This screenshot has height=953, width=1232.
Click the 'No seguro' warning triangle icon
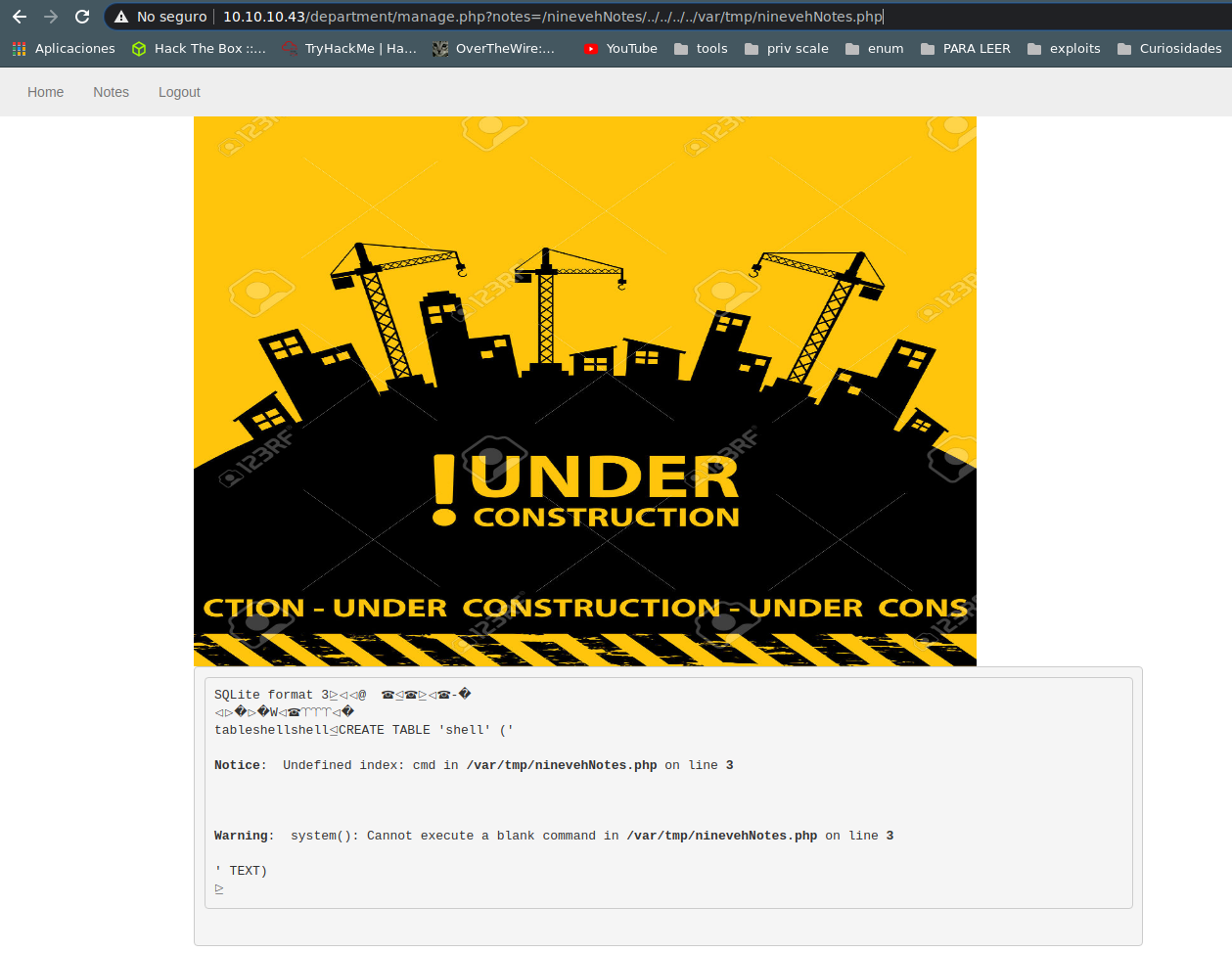(121, 17)
